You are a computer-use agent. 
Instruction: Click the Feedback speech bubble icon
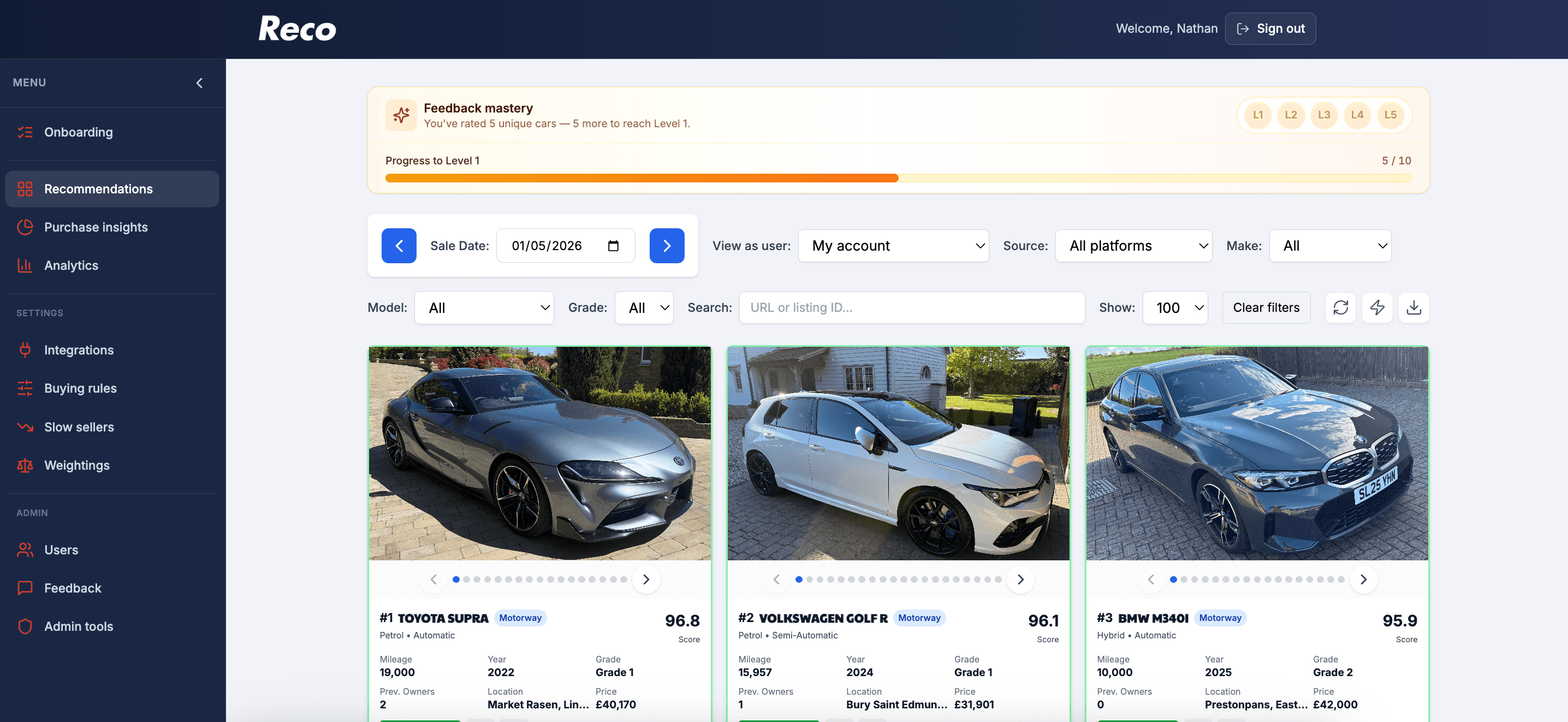[x=25, y=588]
